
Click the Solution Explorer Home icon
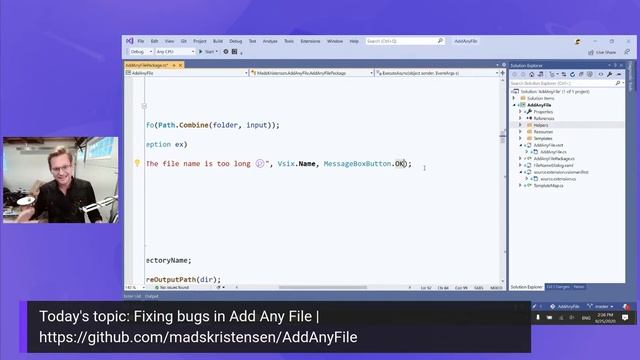[531, 75]
